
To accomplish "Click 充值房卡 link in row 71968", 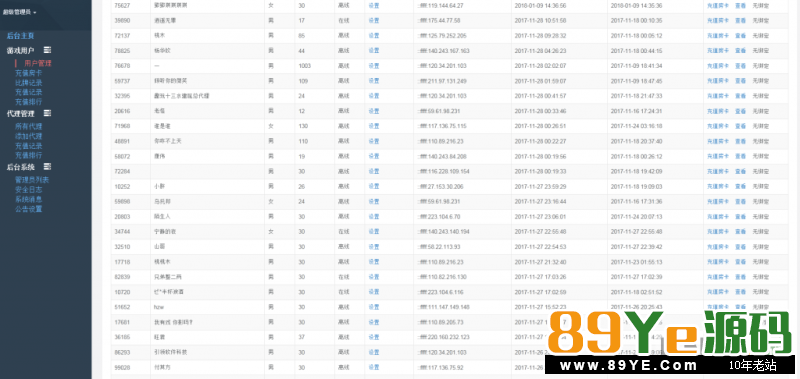I will click(718, 126).
